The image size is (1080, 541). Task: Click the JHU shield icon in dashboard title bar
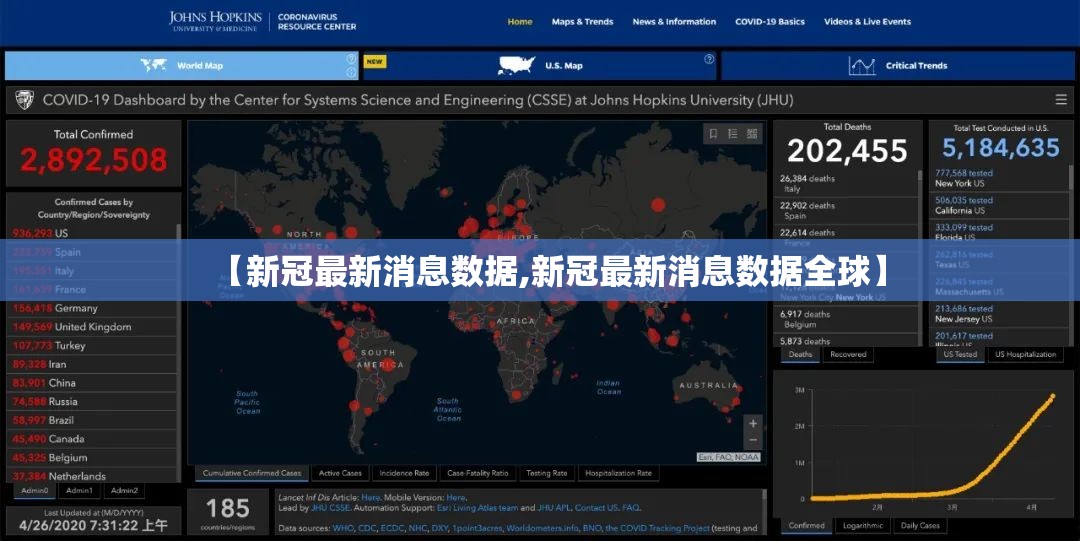click(24, 100)
